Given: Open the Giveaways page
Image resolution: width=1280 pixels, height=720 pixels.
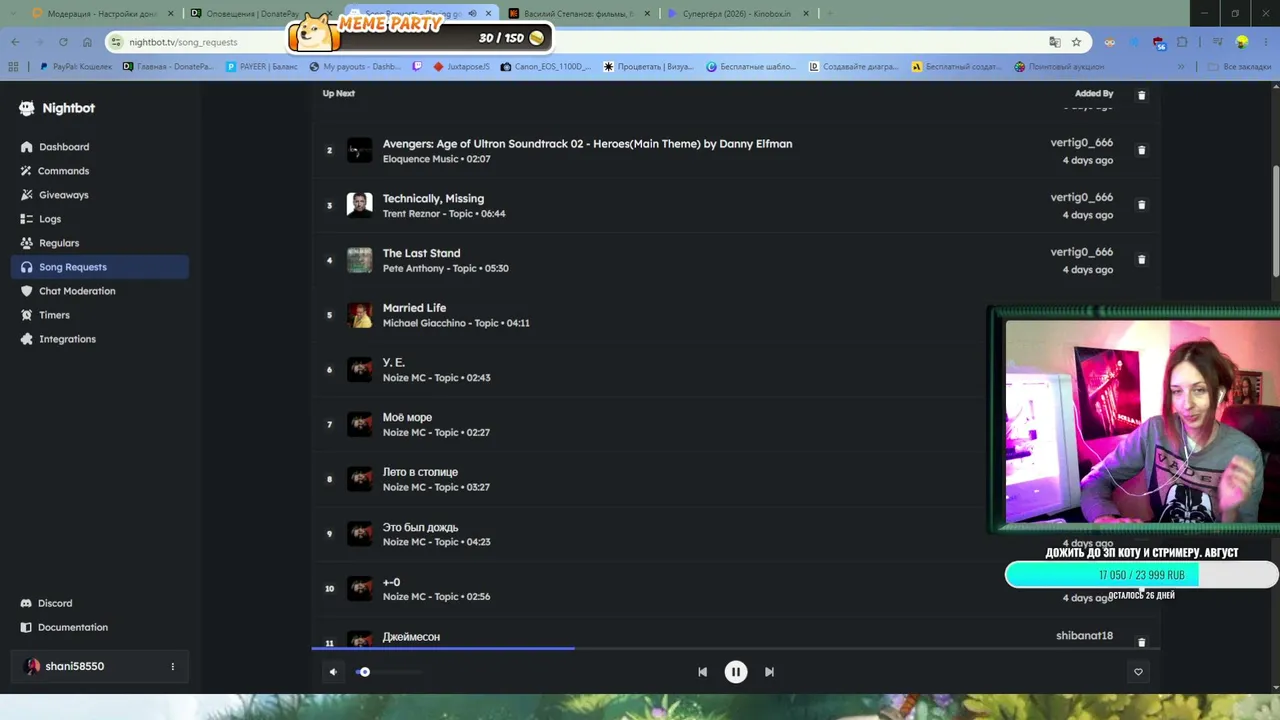Looking at the screenshot, I should click(x=100, y=195).
